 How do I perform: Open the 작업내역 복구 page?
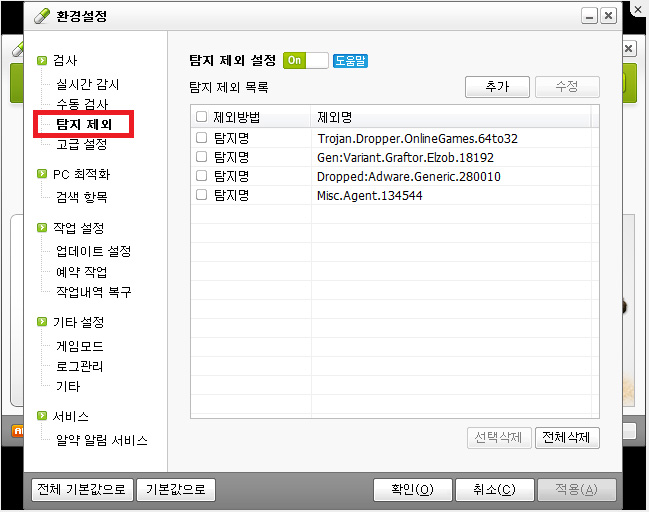[x=94, y=292]
